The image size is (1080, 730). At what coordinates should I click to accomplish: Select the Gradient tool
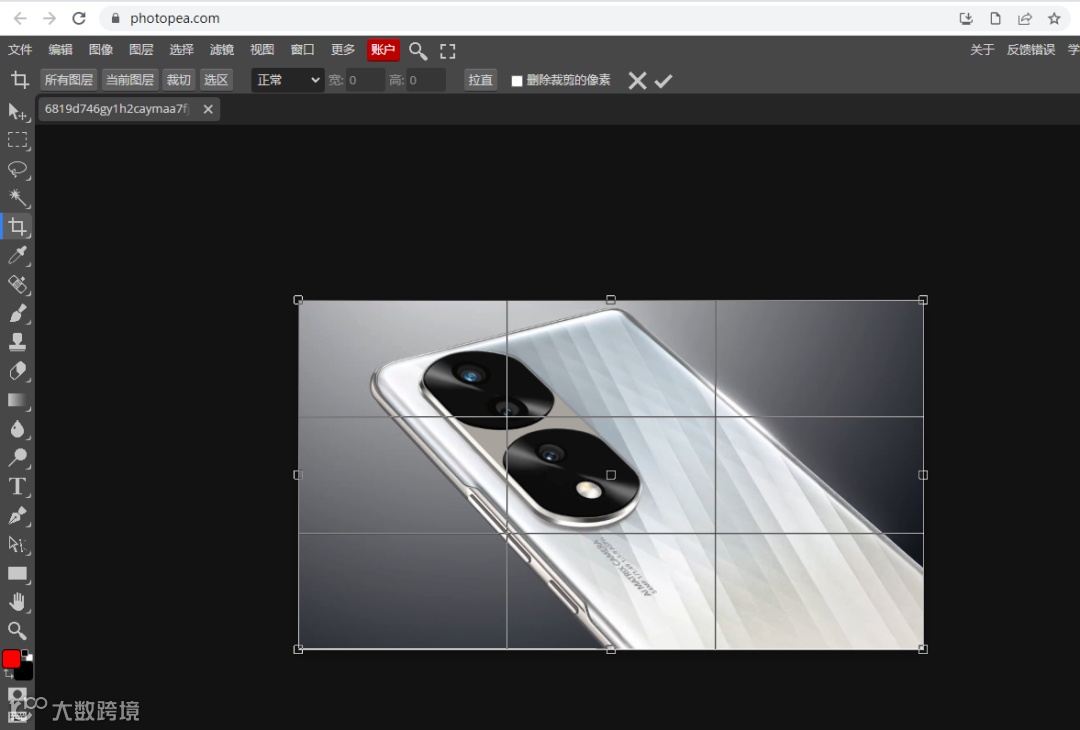(17, 400)
